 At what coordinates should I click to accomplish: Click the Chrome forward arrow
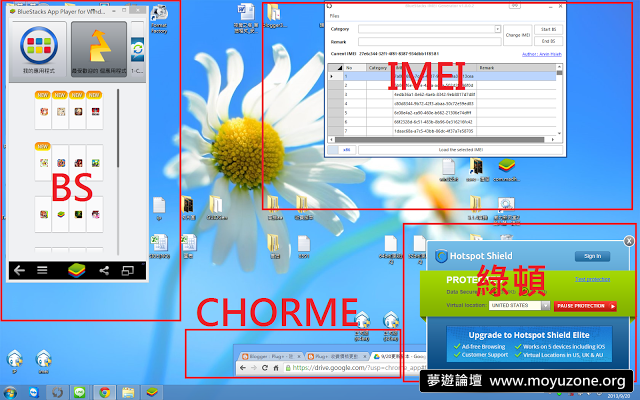[x=254, y=368]
